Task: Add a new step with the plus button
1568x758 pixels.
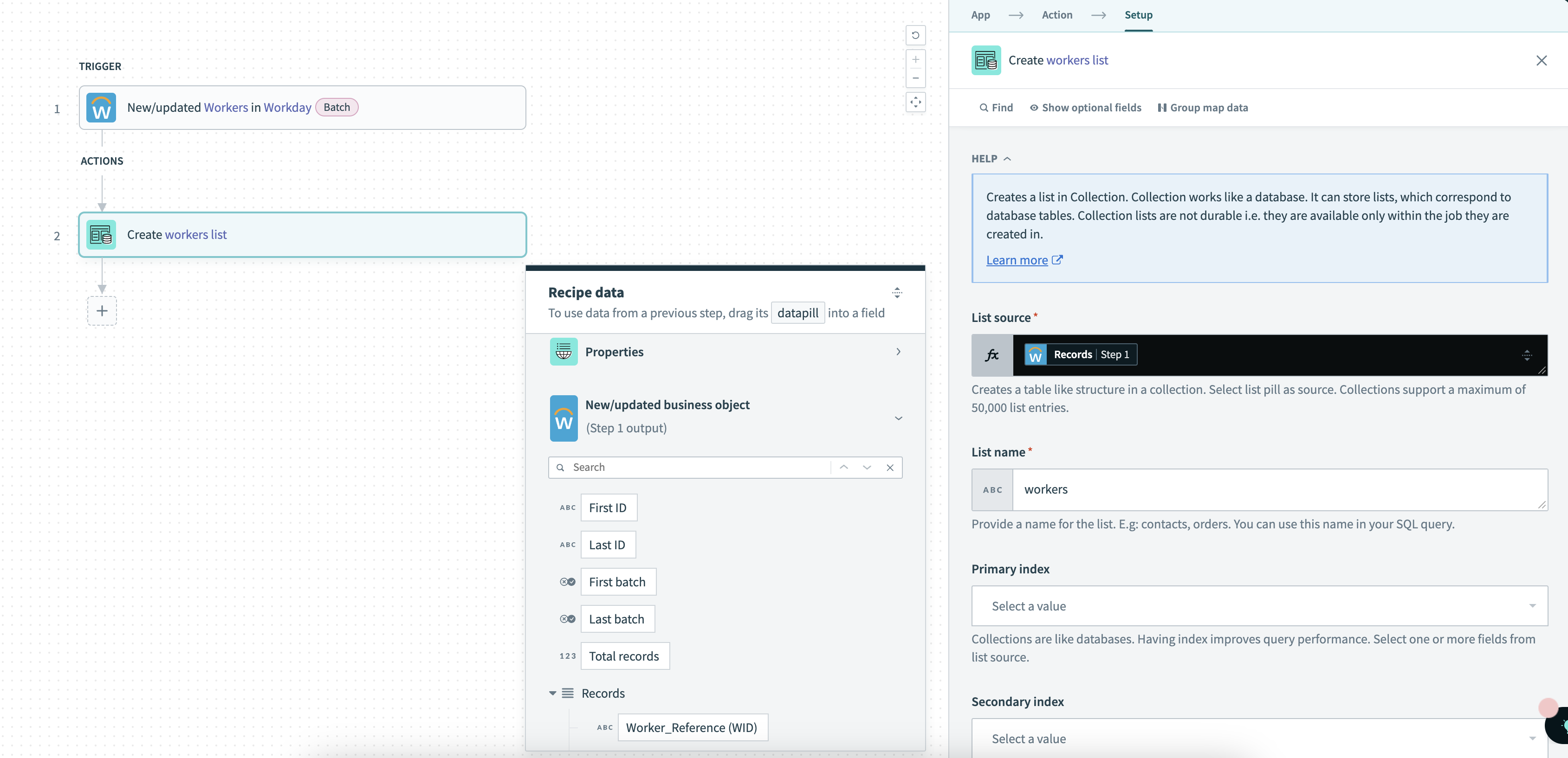Action: (x=102, y=311)
